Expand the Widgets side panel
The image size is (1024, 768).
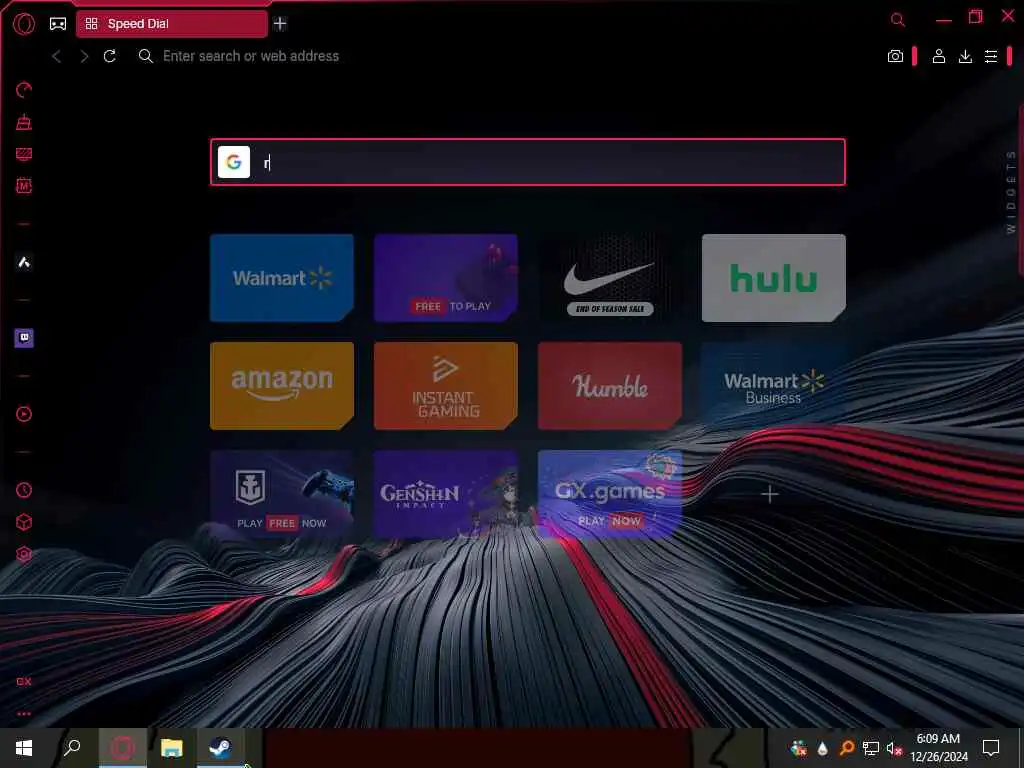click(x=1011, y=192)
